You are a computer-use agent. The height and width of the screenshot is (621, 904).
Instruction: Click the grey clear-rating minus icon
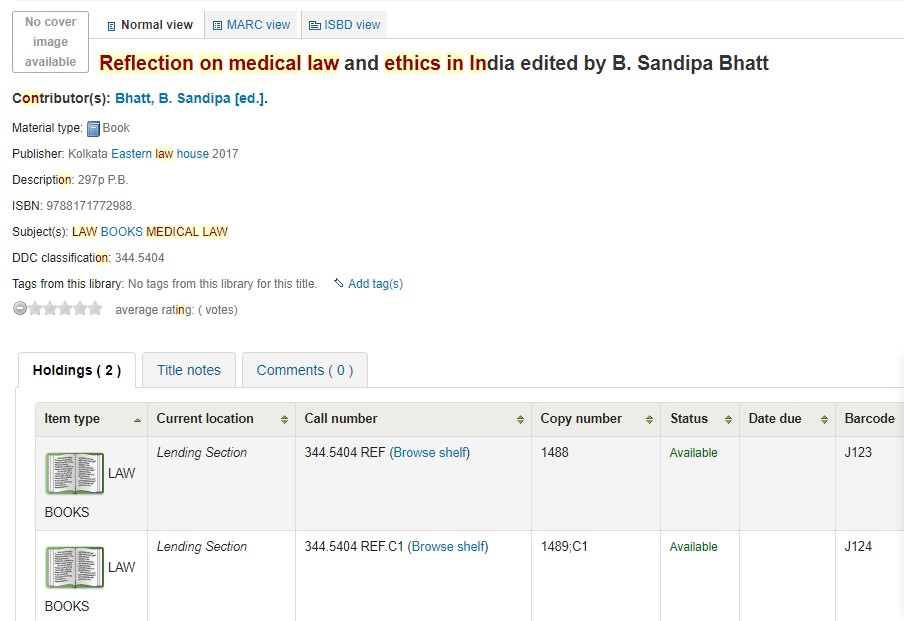[x=20, y=309]
